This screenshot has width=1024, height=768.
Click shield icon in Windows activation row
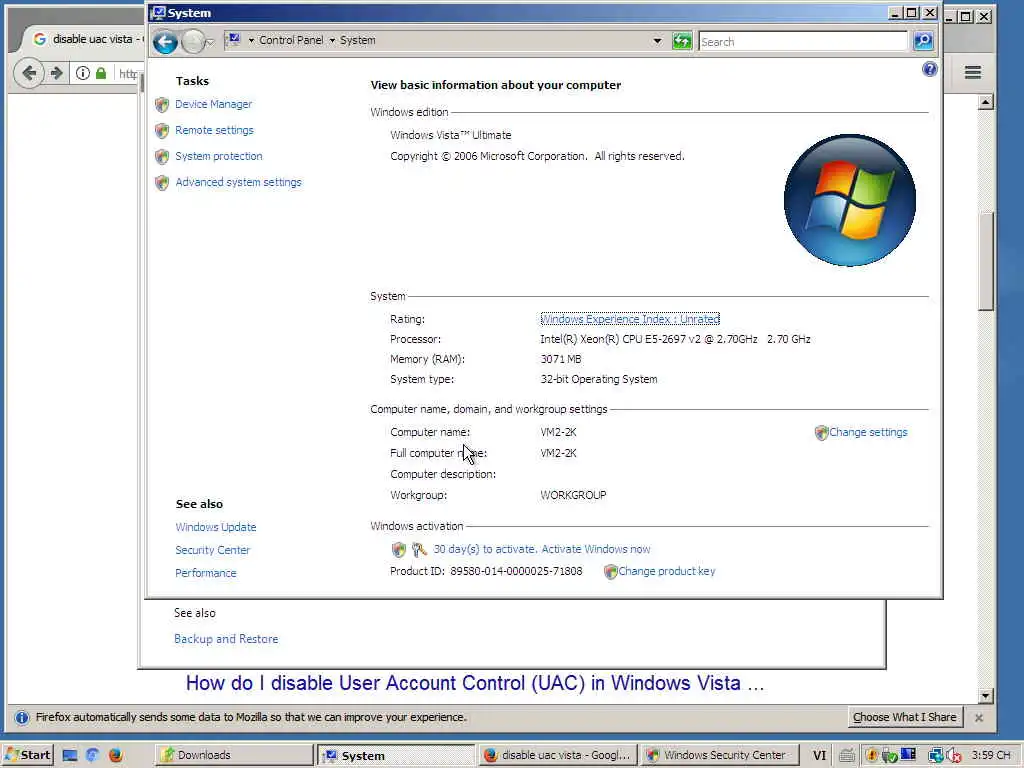[398, 550]
